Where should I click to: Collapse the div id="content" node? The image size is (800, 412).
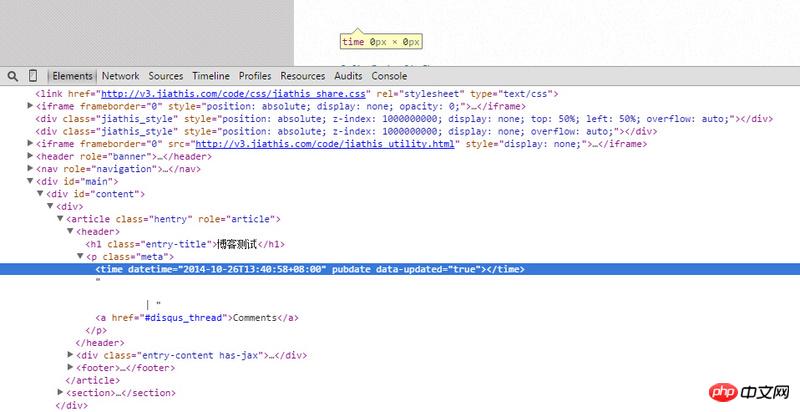tap(40, 193)
